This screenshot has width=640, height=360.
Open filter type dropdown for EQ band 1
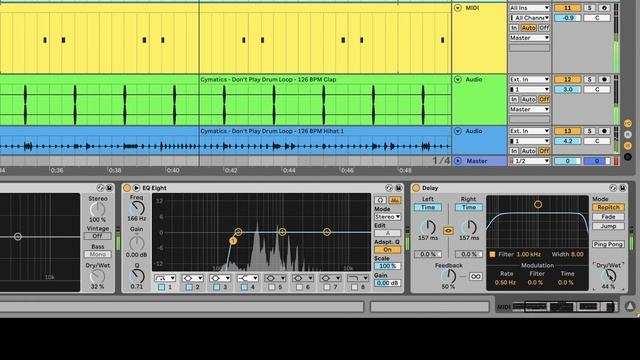coord(165,278)
